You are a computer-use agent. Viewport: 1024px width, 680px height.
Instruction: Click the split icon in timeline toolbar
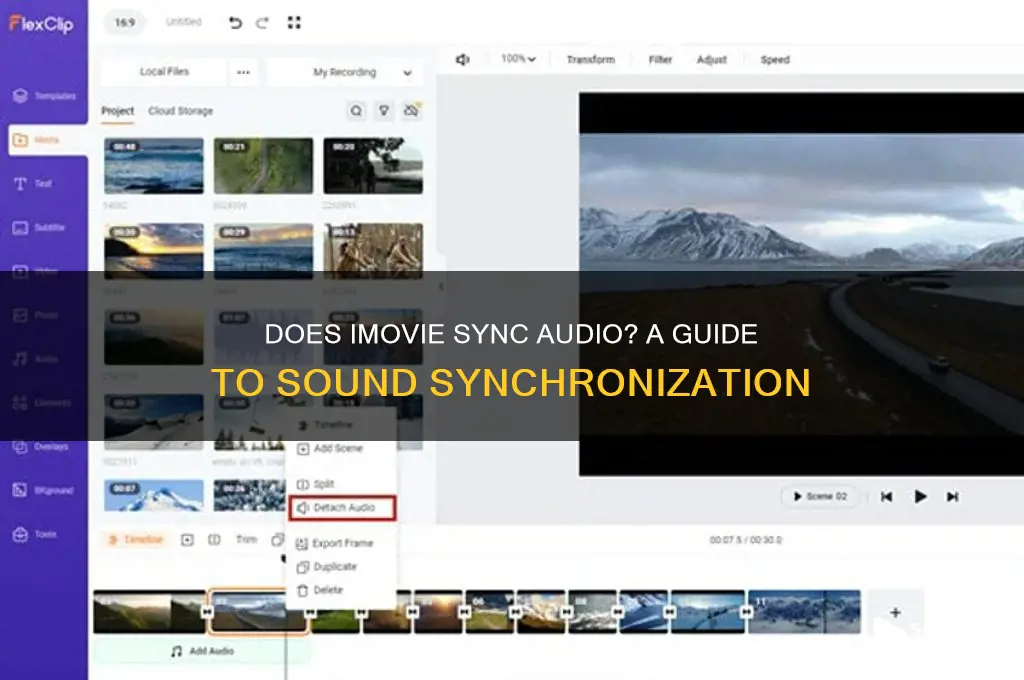(x=214, y=540)
